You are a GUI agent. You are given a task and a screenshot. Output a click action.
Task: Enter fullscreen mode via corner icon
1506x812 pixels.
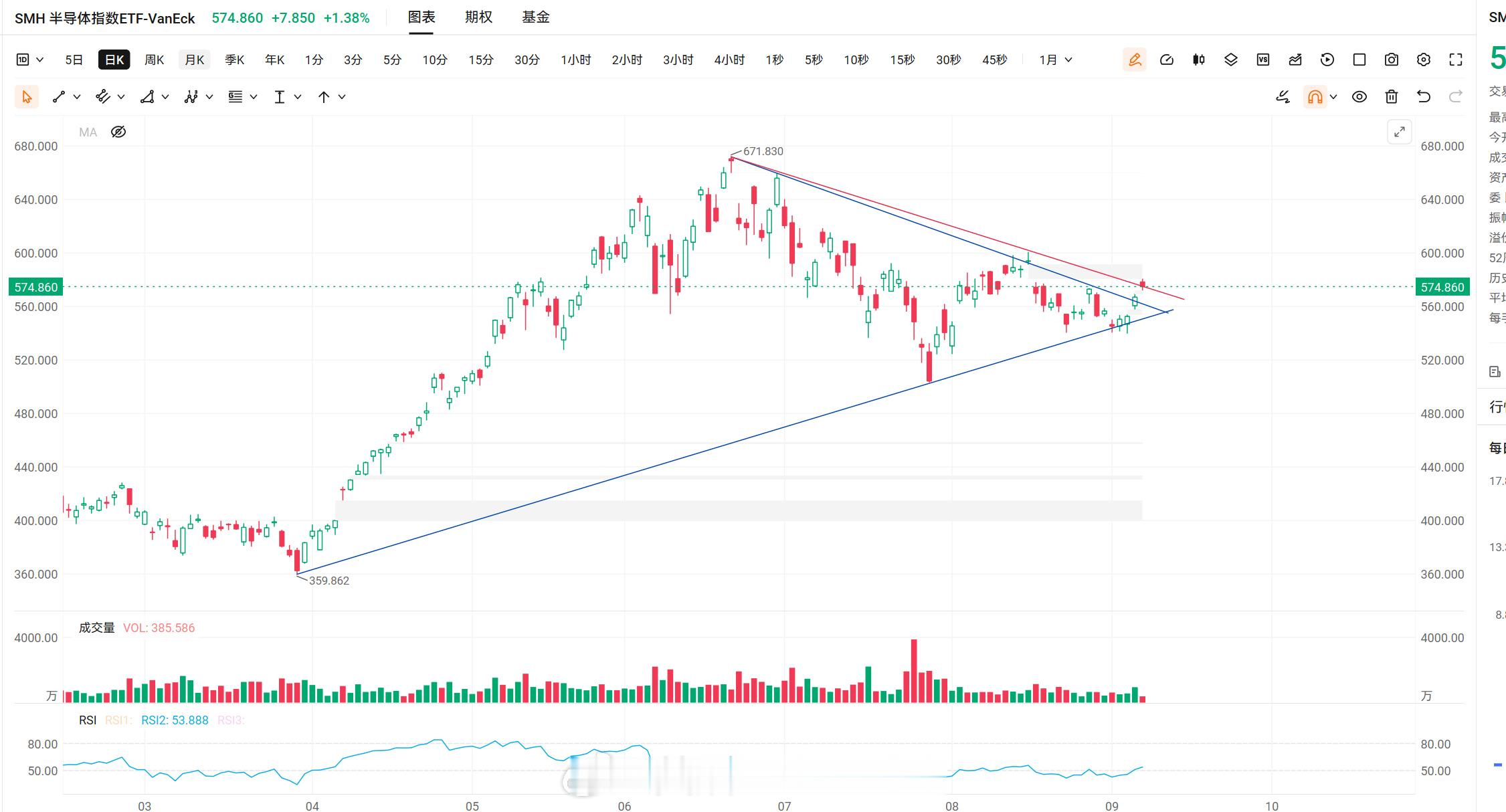click(x=1456, y=60)
